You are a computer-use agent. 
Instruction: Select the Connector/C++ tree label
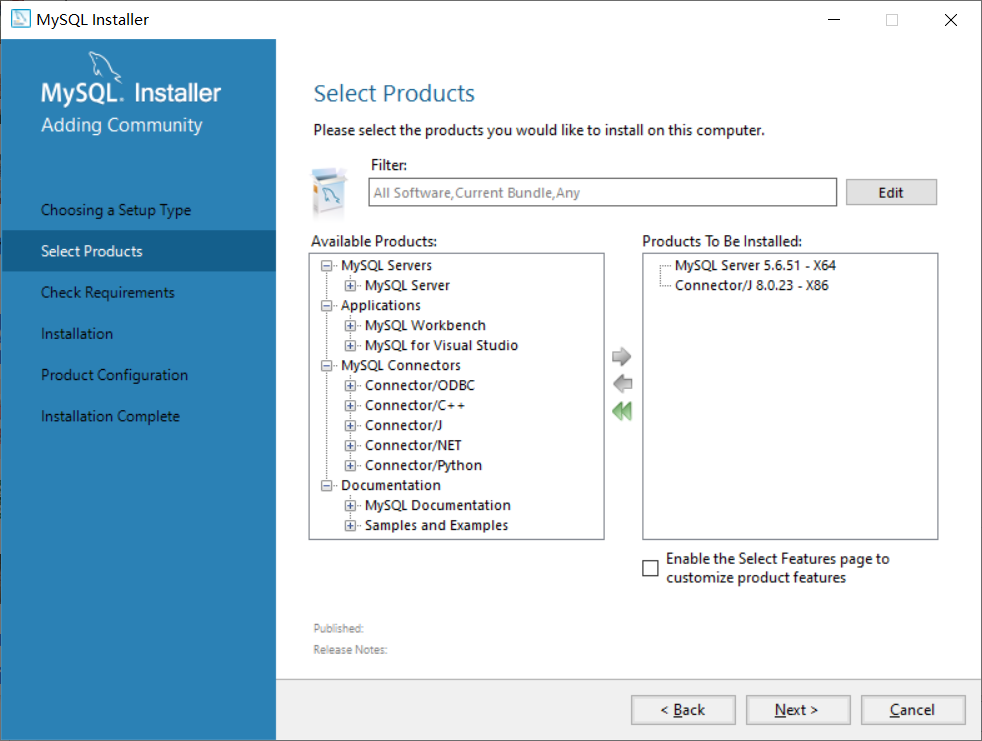pyautogui.click(x=415, y=406)
